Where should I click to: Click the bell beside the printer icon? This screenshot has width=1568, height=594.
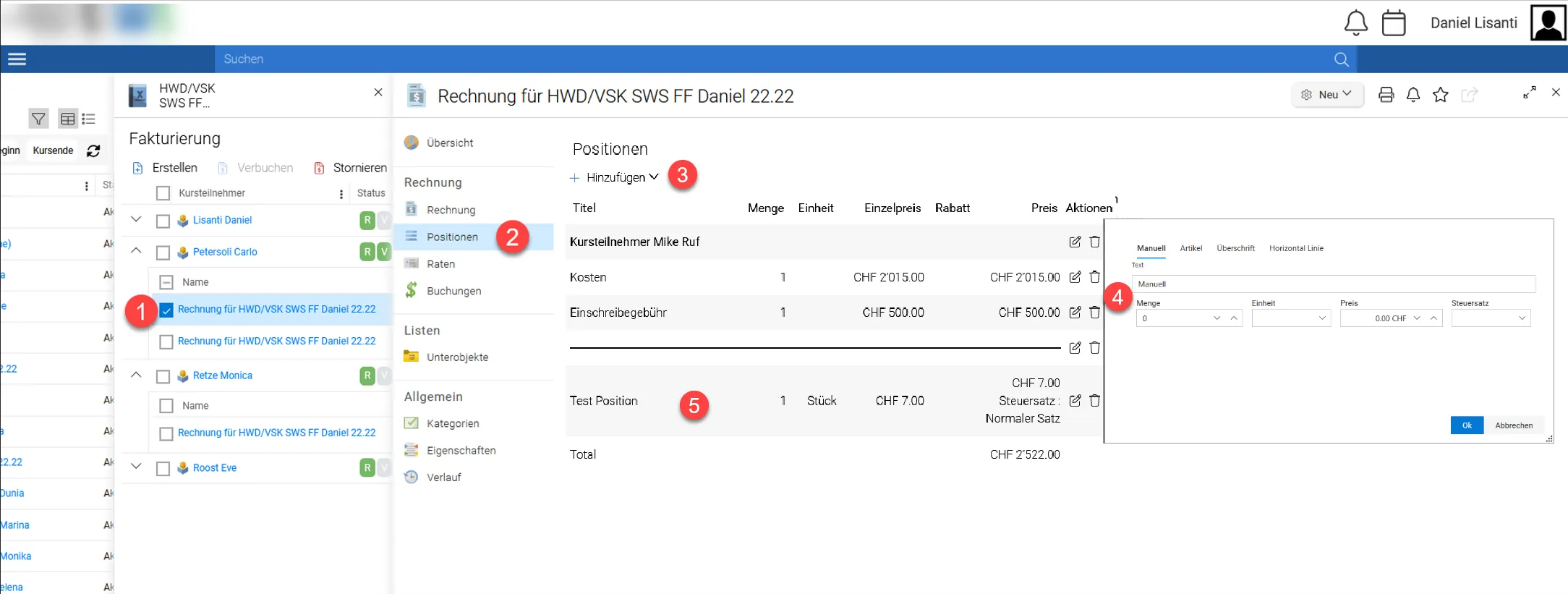pyautogui.click(x=1413, y=95)
